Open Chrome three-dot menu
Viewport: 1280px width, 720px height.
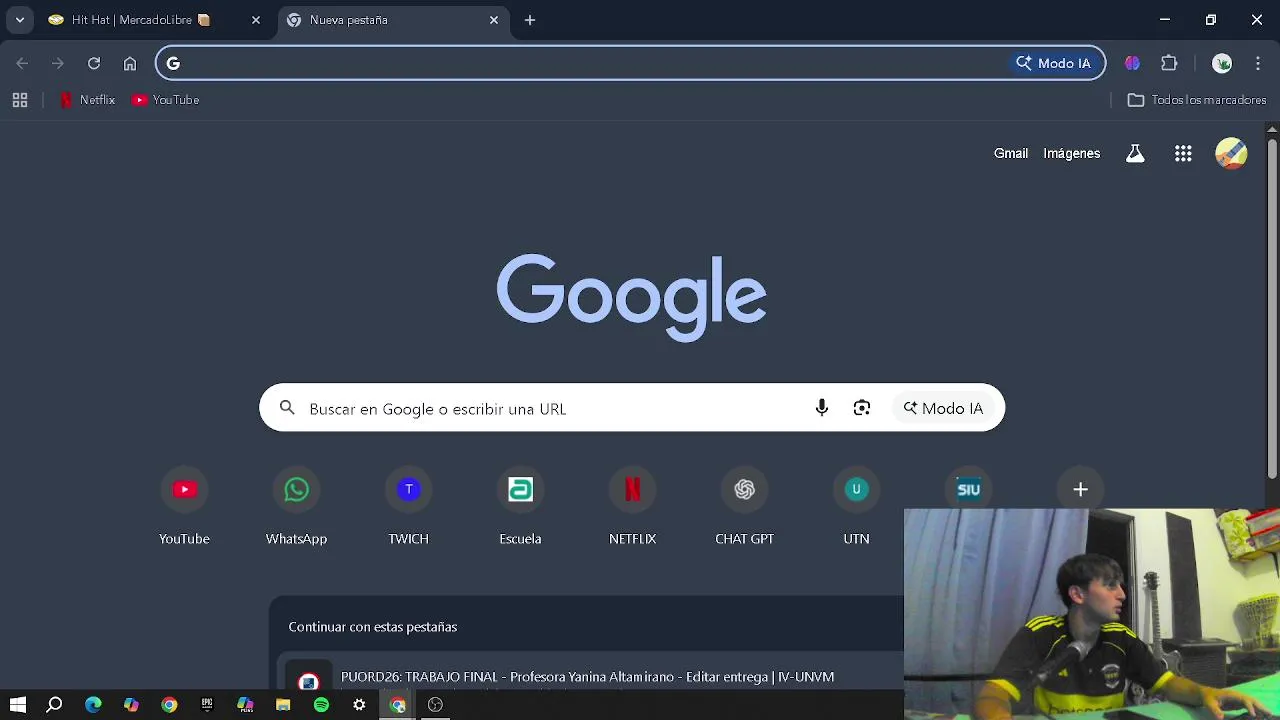1258,63
